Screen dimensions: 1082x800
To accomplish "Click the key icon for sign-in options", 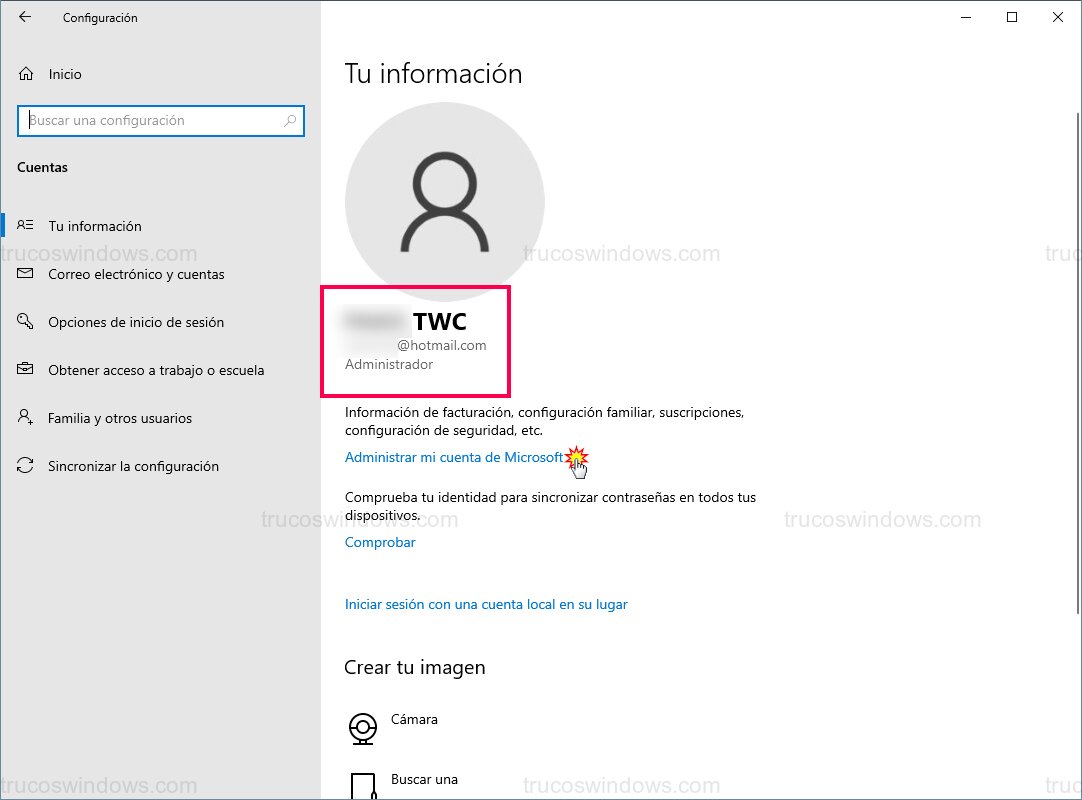I will (26, 321).
